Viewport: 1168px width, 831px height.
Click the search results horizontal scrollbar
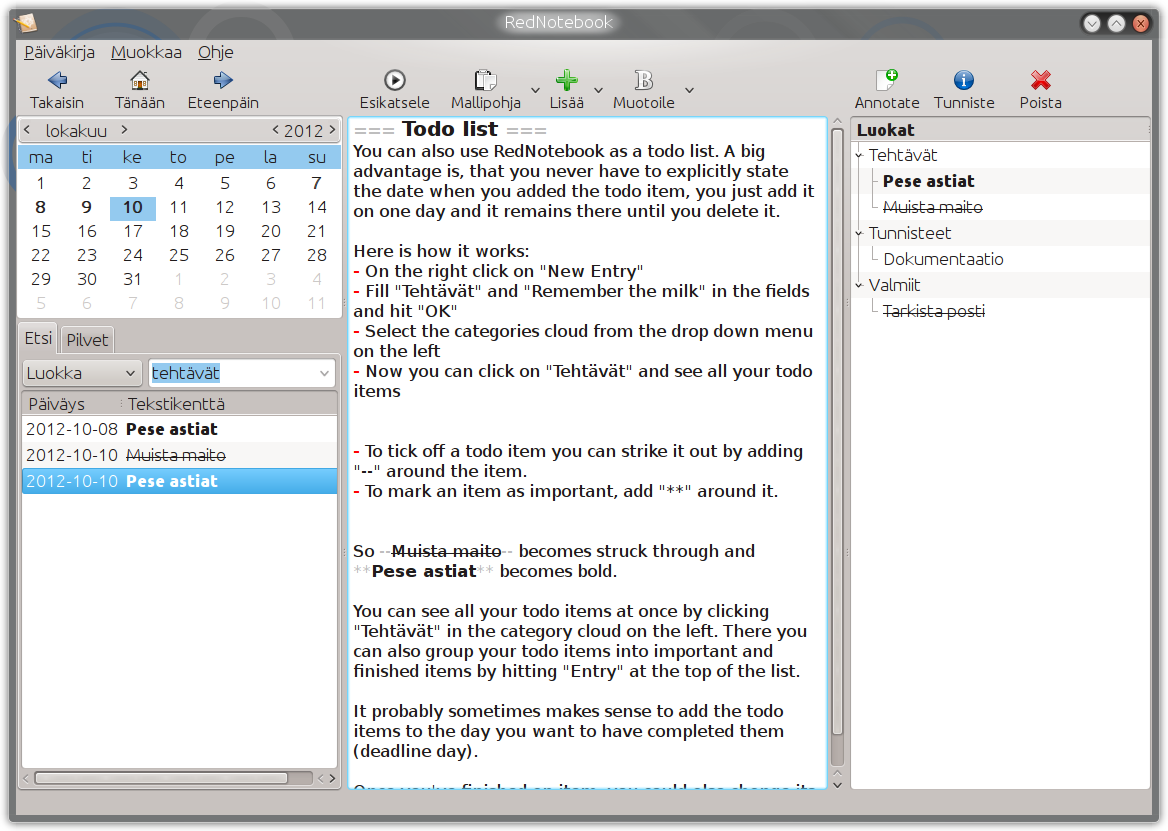[x=161, y=778]
